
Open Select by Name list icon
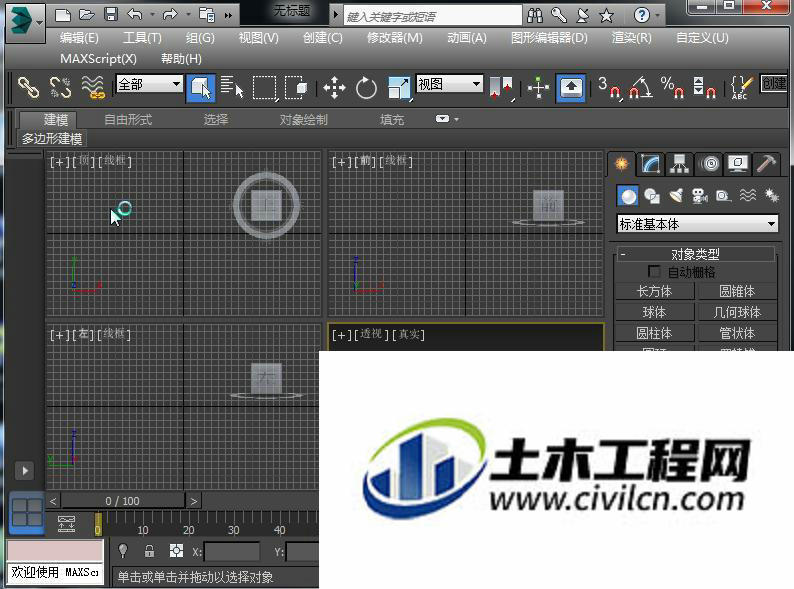(x=232, y=87)
